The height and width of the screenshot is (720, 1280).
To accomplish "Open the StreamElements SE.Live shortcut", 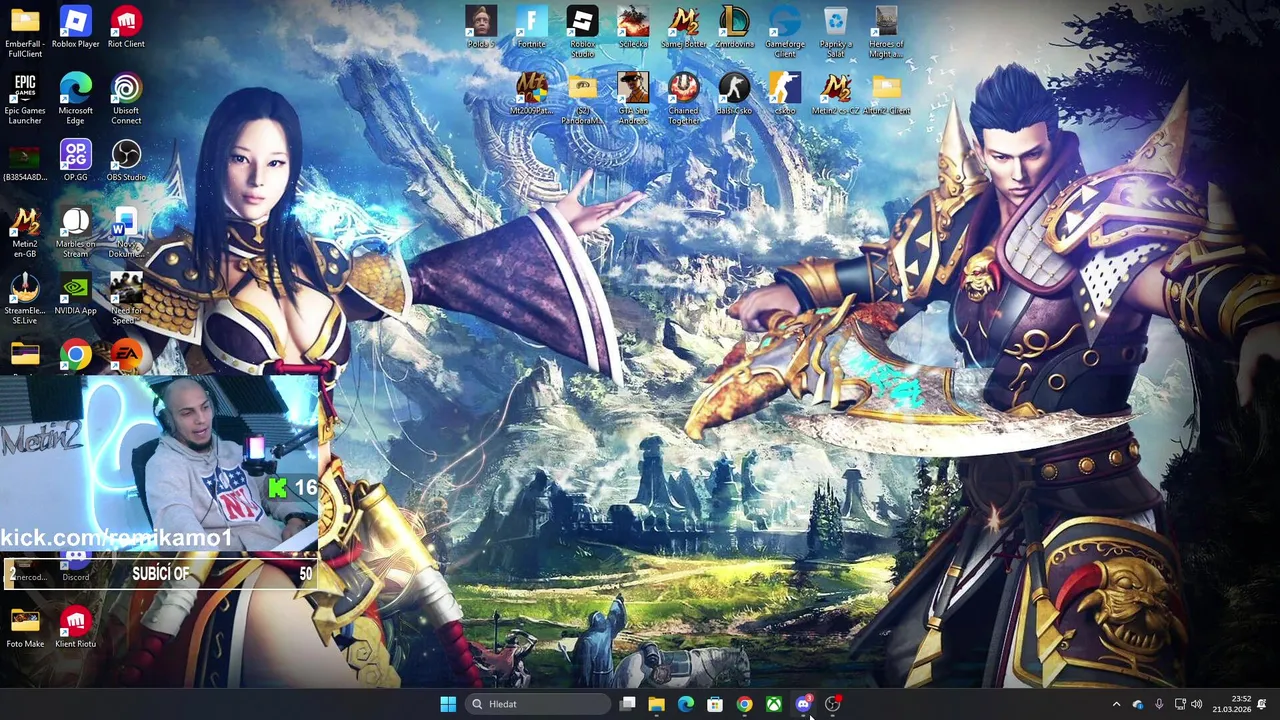I will pos(25,299).
